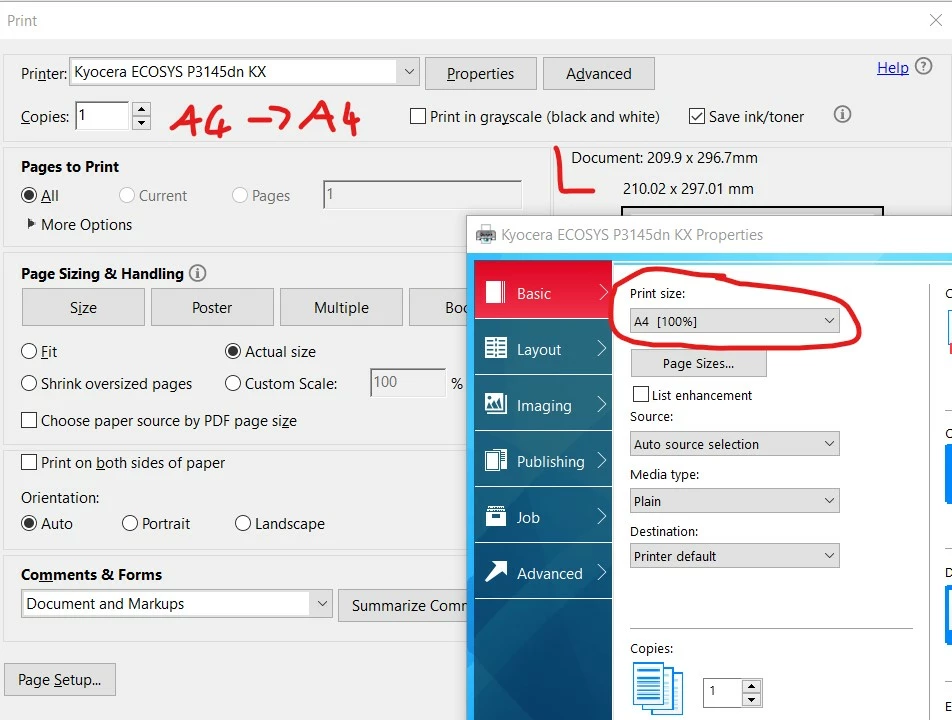This screenshot has height=720, width=952.
Task: Uncheck Save ink/toner checkbox
Action: [x=696, y=116]
